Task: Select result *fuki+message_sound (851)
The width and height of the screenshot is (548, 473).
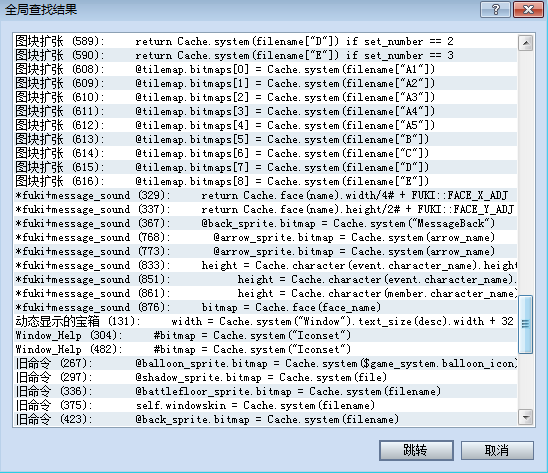Action: 266,279
